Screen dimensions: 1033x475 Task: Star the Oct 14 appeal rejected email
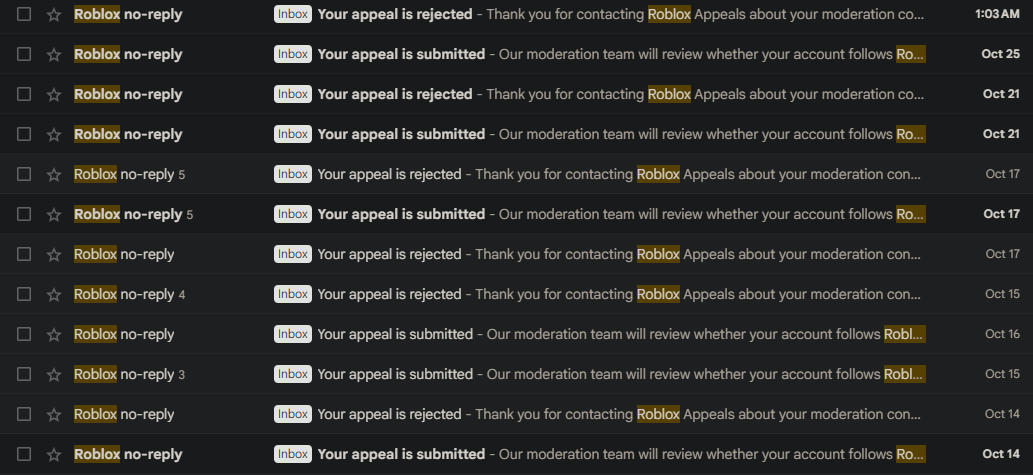coord(54,415)
